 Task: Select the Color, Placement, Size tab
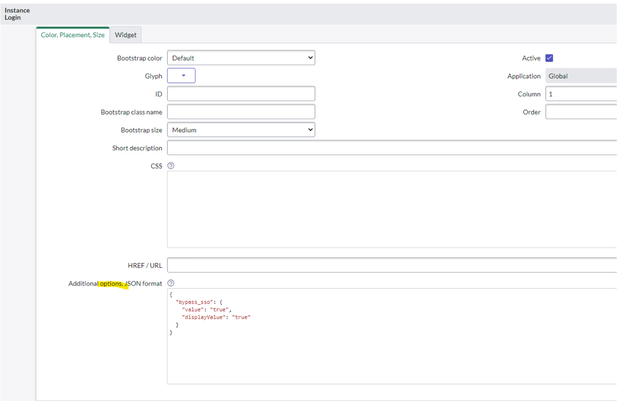pos(72,34)
